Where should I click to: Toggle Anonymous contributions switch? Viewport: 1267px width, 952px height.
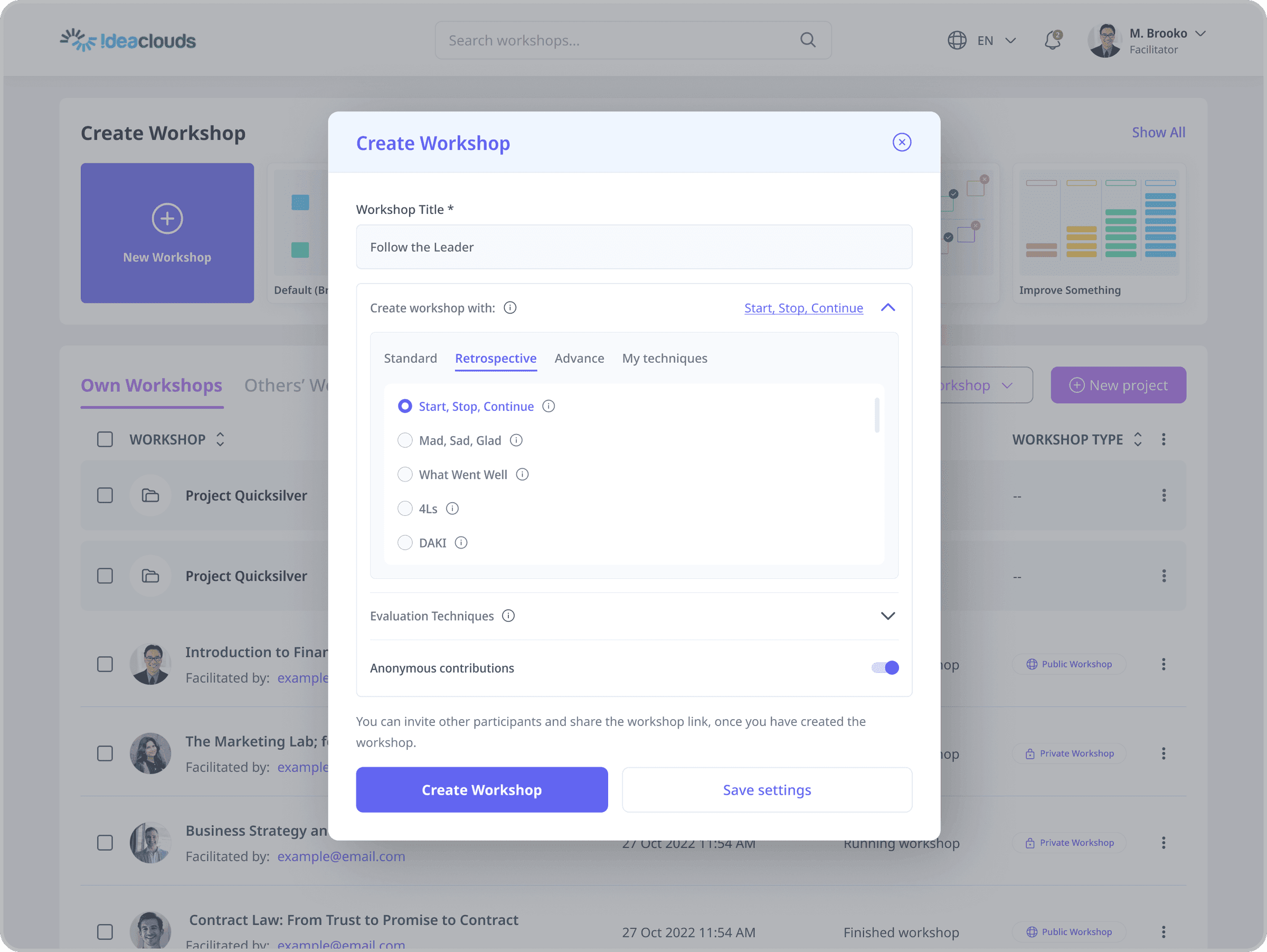(885, 668)
